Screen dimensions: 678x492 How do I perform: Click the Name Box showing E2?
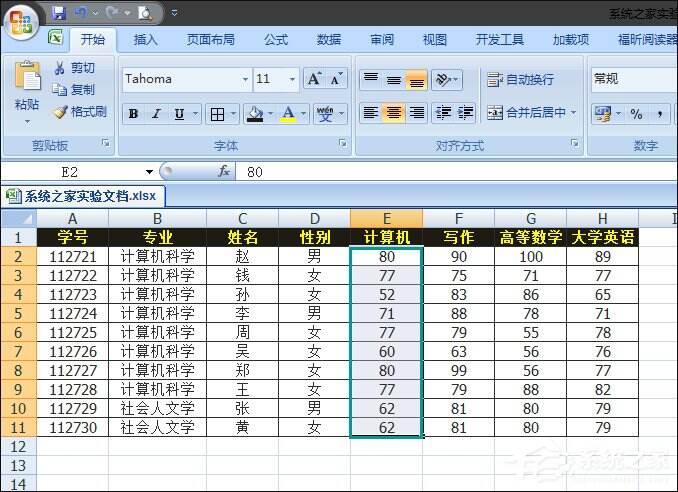point(71,172)
